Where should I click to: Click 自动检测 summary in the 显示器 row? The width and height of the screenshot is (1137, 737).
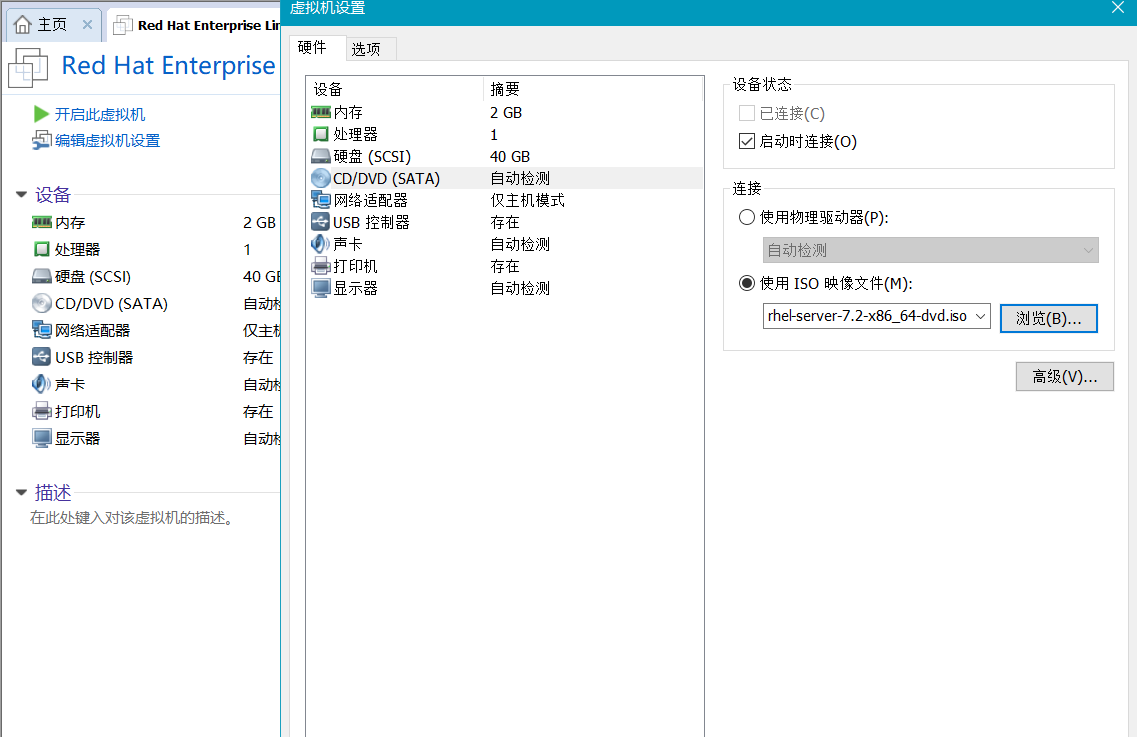(x=520, y=288)
